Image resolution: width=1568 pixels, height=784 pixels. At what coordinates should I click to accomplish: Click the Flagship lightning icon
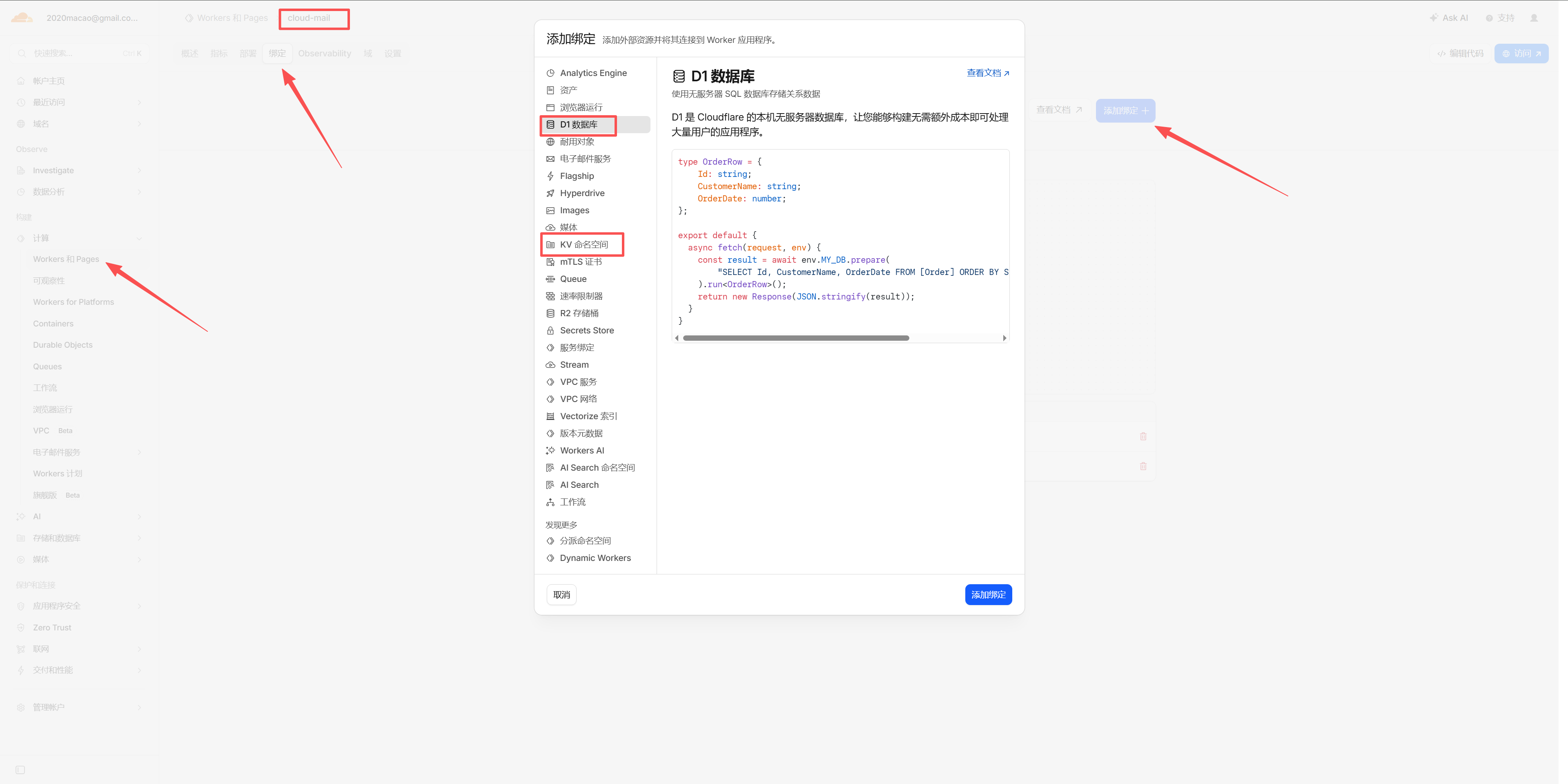pos(550,176)
